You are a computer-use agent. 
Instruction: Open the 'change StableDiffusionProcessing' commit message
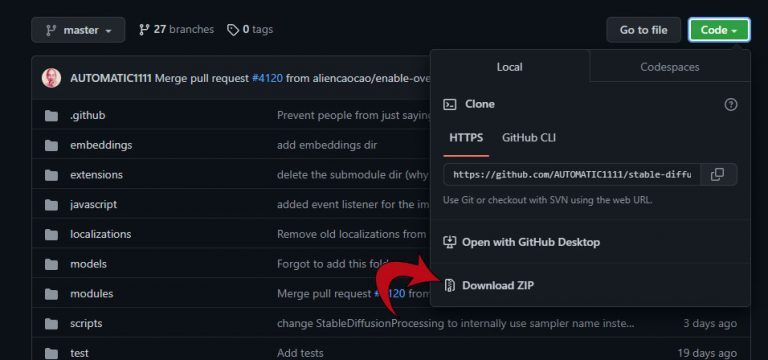456,324
